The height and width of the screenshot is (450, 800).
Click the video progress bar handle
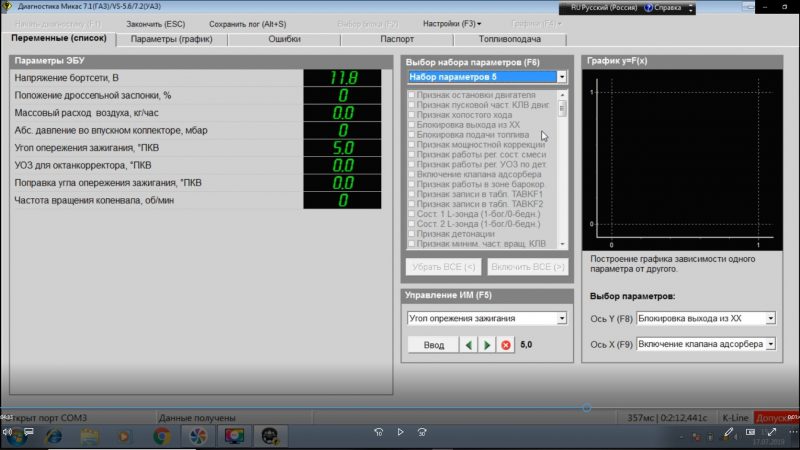pos(586,408)
